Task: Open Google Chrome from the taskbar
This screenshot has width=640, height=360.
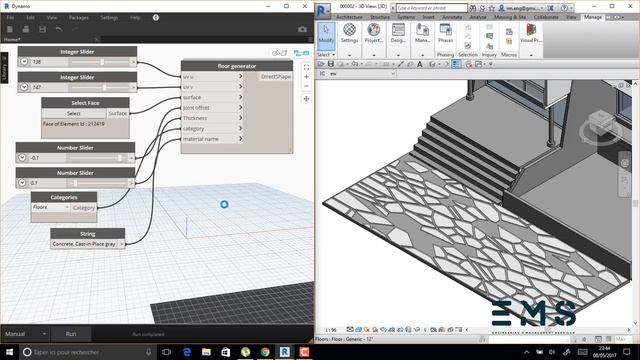Action: coord(265,352)
